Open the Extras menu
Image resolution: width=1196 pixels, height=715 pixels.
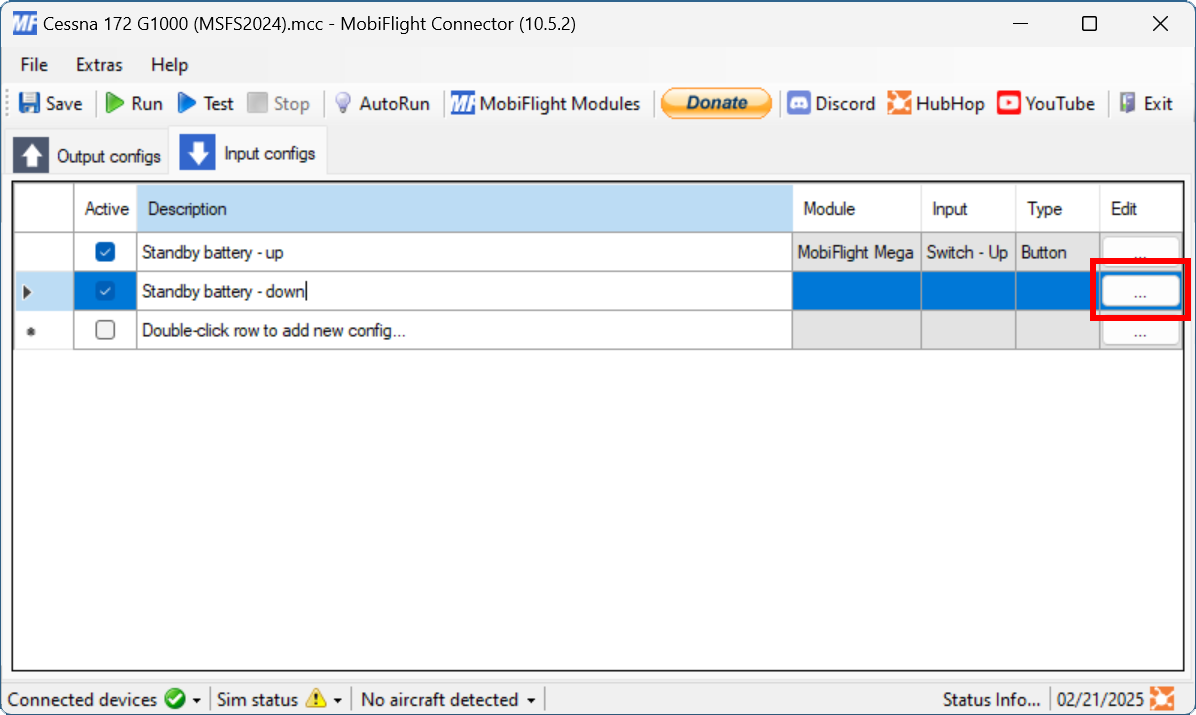[98, 64]
